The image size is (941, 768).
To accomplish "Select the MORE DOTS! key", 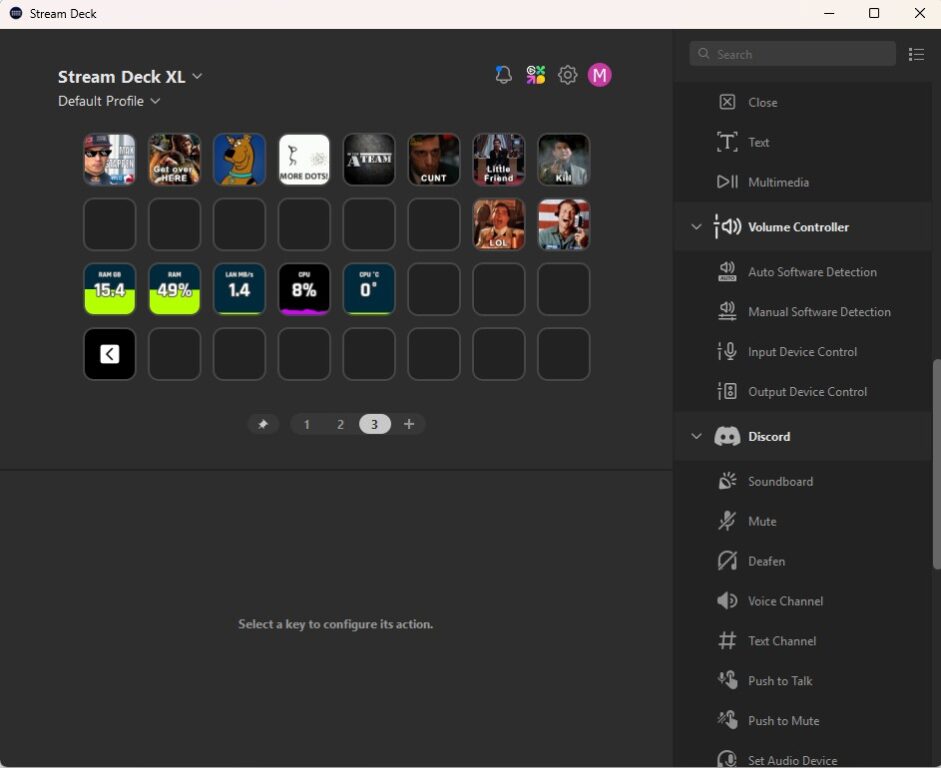I will point(304,160).
